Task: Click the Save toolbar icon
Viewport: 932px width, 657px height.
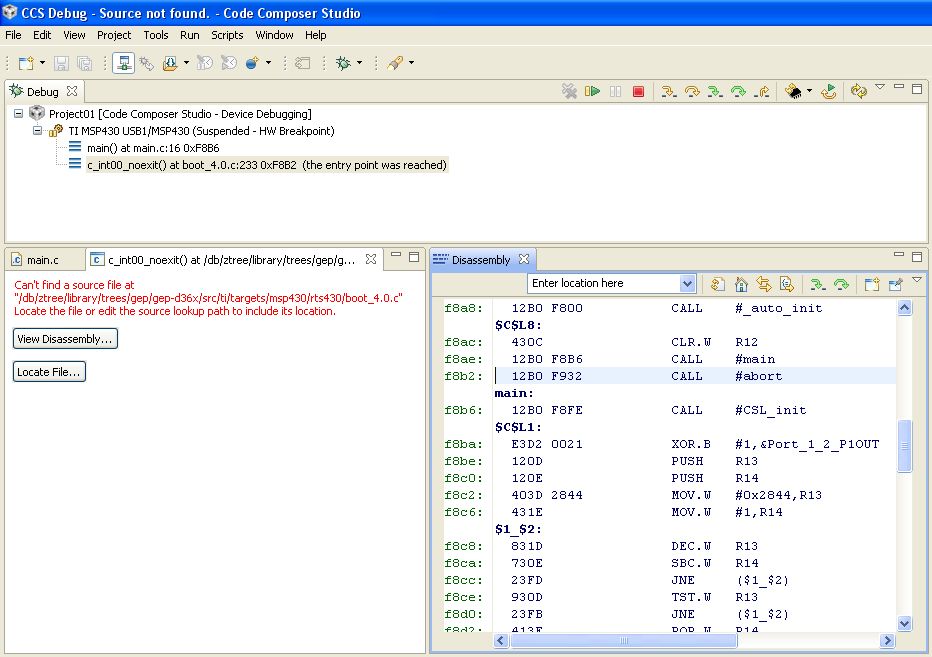Action: click(61, 63)
